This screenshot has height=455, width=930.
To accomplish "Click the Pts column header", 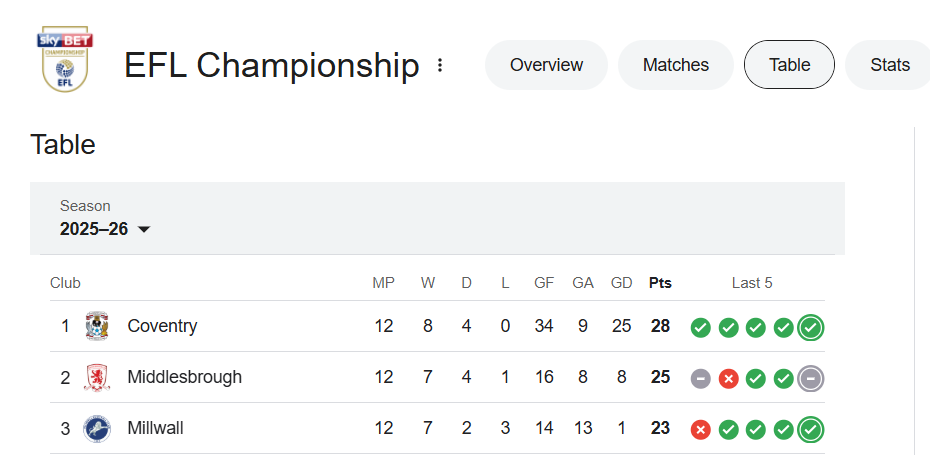I will click(x=660, y=283).
